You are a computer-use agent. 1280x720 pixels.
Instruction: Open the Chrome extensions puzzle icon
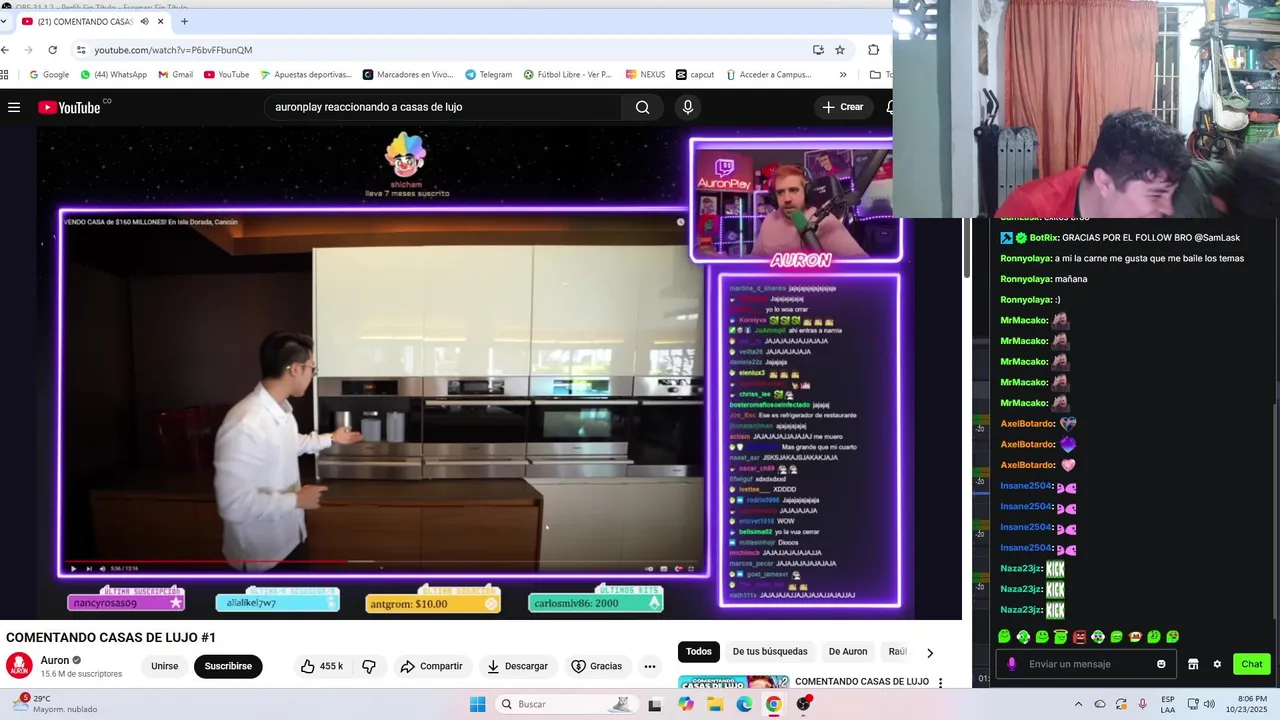874,50
